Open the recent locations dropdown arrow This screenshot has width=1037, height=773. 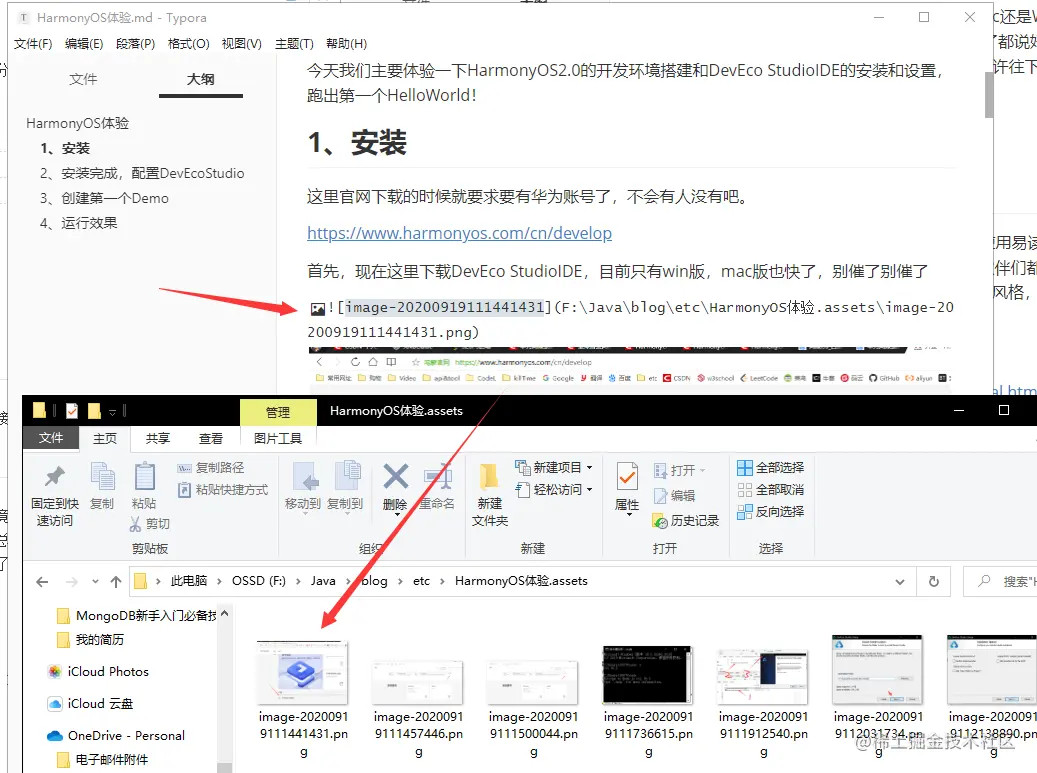[95, 582]
